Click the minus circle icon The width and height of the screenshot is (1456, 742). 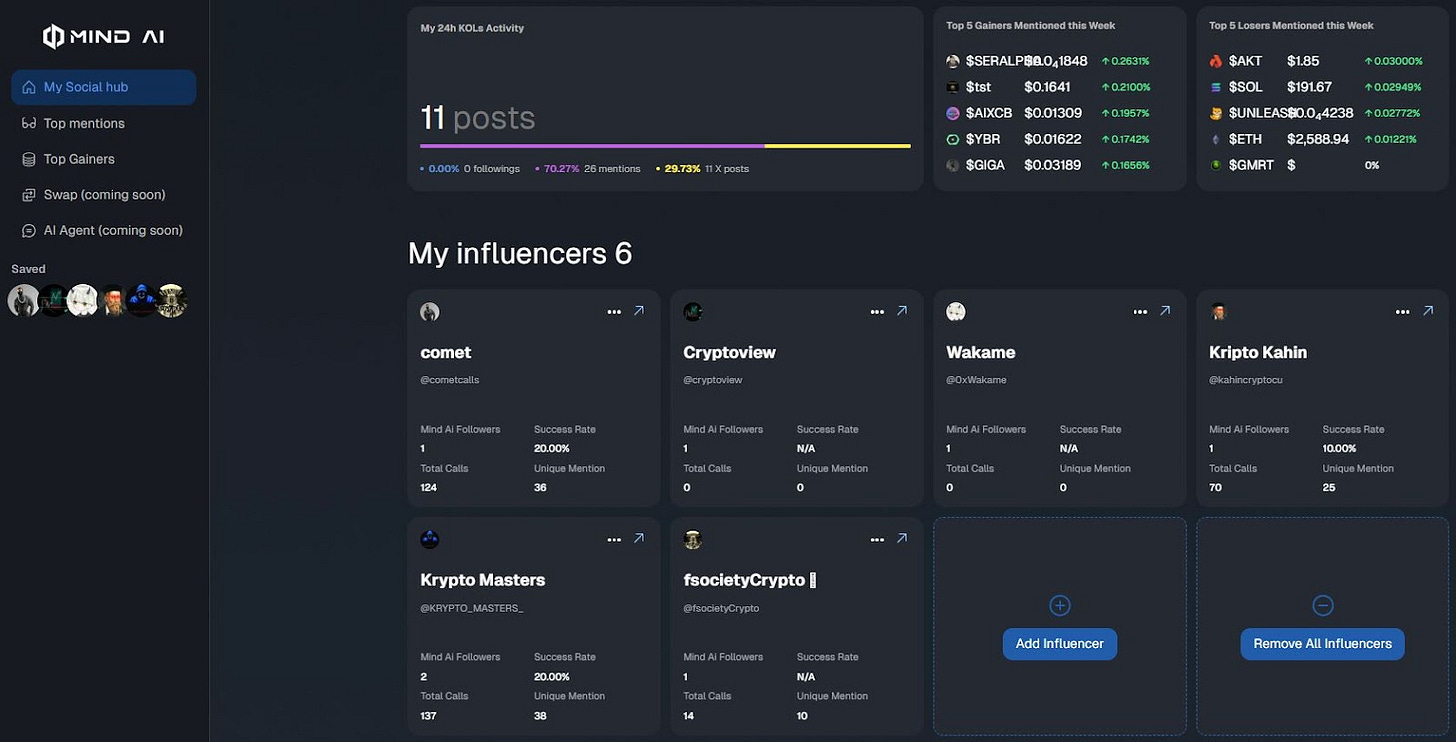[x=1323, y=605]
